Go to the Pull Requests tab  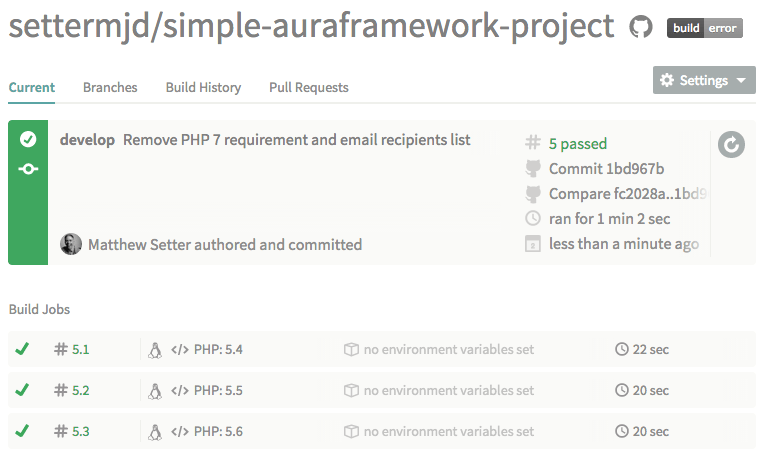pos(308,88)
